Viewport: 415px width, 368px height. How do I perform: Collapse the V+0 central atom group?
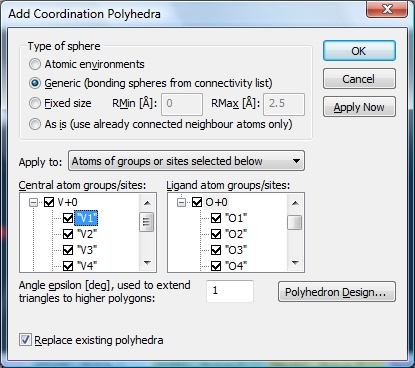(33, 202)
